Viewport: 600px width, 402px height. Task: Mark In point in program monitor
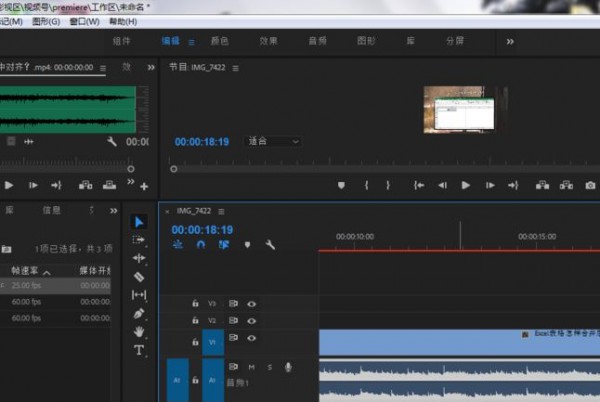[x=367, y=186]
